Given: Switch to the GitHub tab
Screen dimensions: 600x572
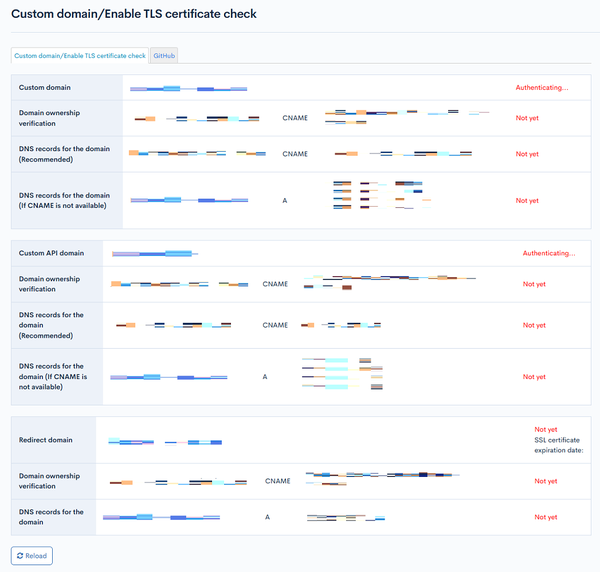Looking at the screenshot, I should pos(164,55).
